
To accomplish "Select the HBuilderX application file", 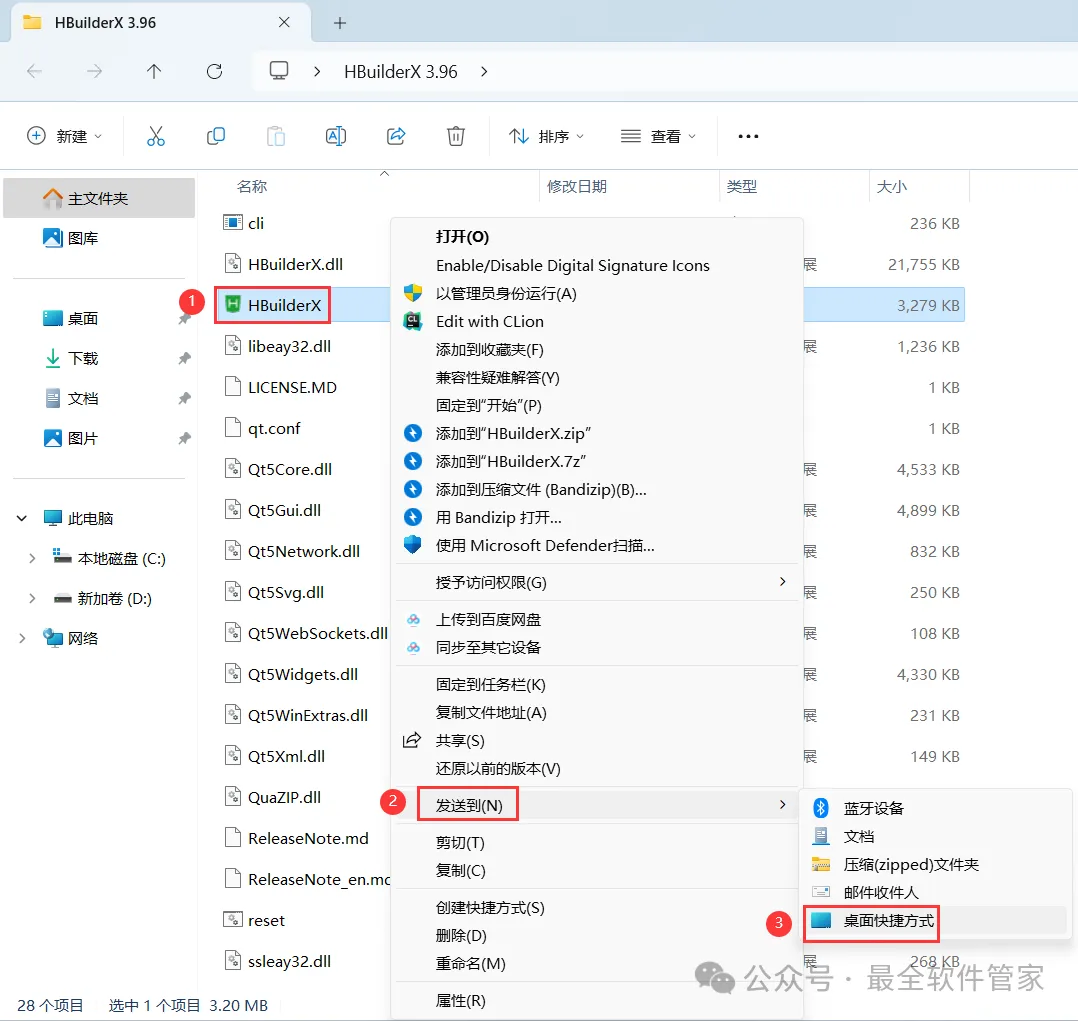I will (273, 305).
